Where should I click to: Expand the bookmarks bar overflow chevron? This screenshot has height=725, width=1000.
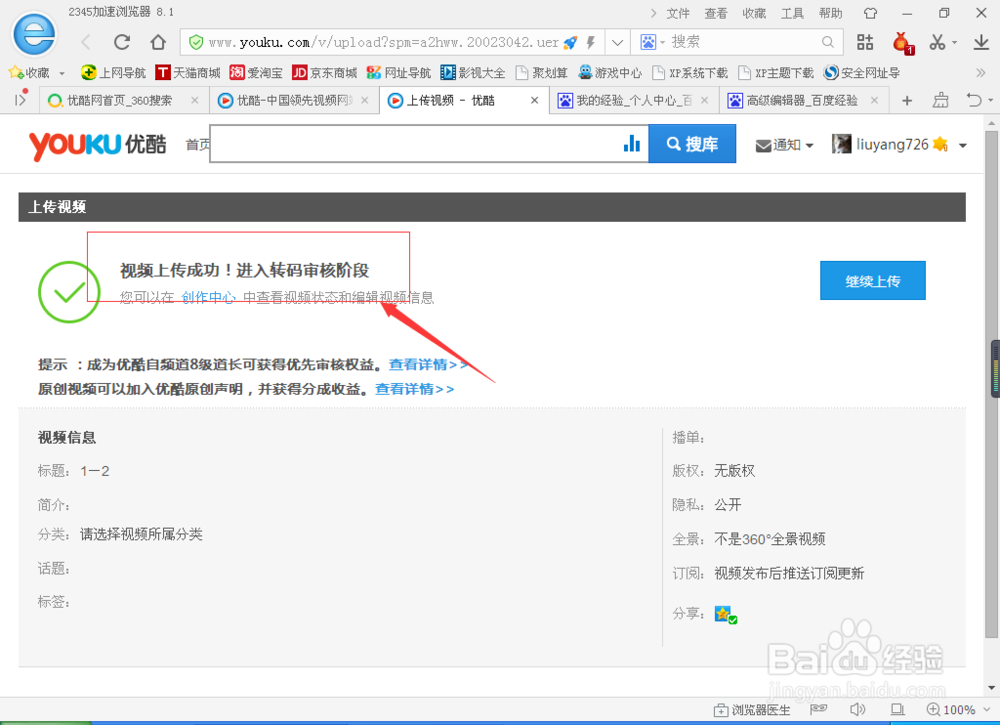(981, 73)
